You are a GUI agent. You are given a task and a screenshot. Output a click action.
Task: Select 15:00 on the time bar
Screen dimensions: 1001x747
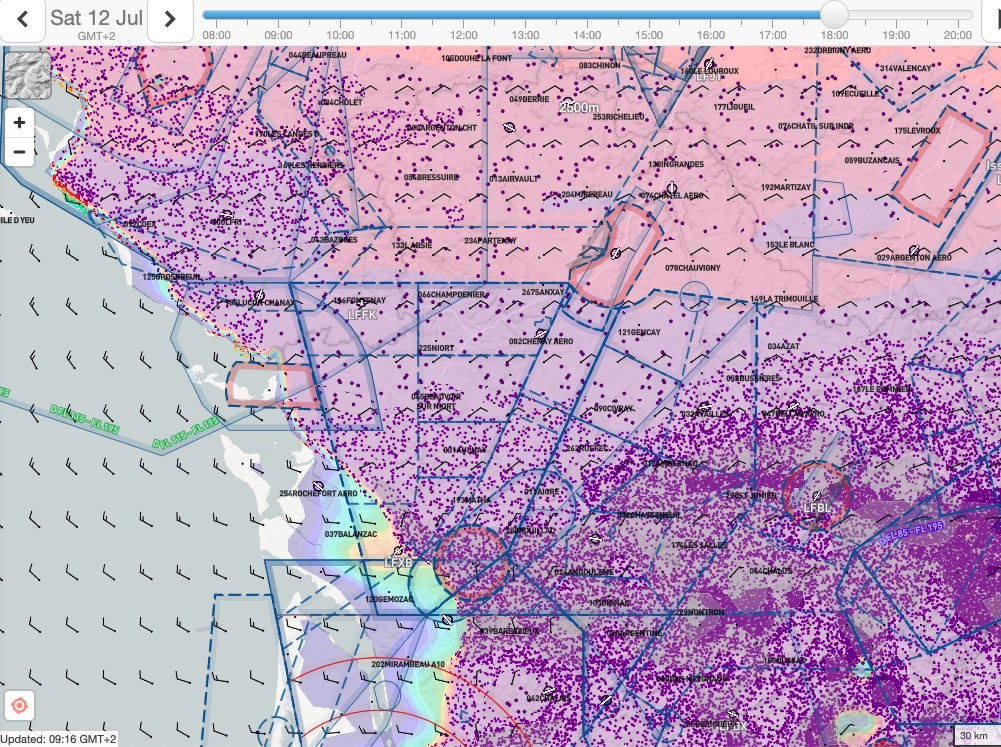[x=648, y=35]
